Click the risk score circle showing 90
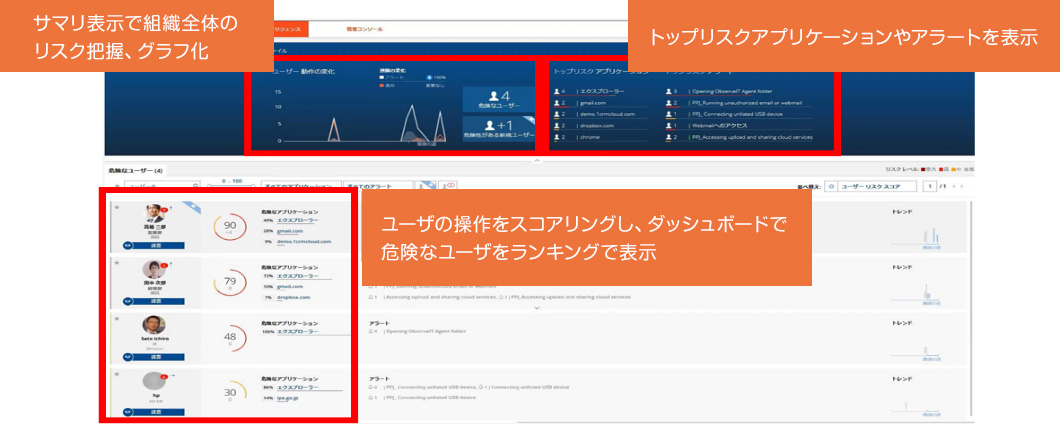Image resolution: width=1060 pixels, height=424 pixels. point(231,227)
